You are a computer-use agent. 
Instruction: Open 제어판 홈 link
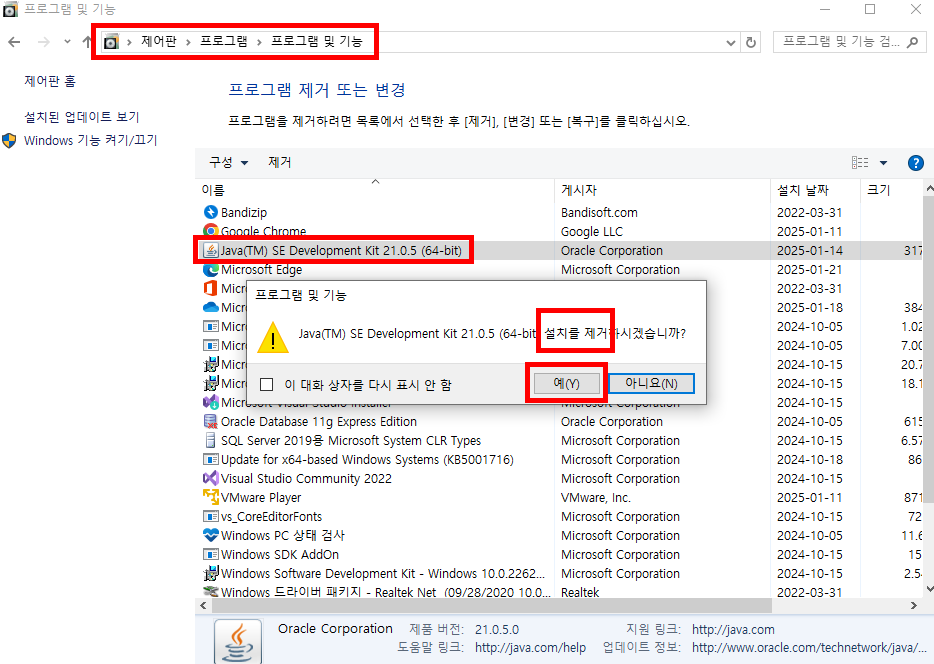point(50,81)
